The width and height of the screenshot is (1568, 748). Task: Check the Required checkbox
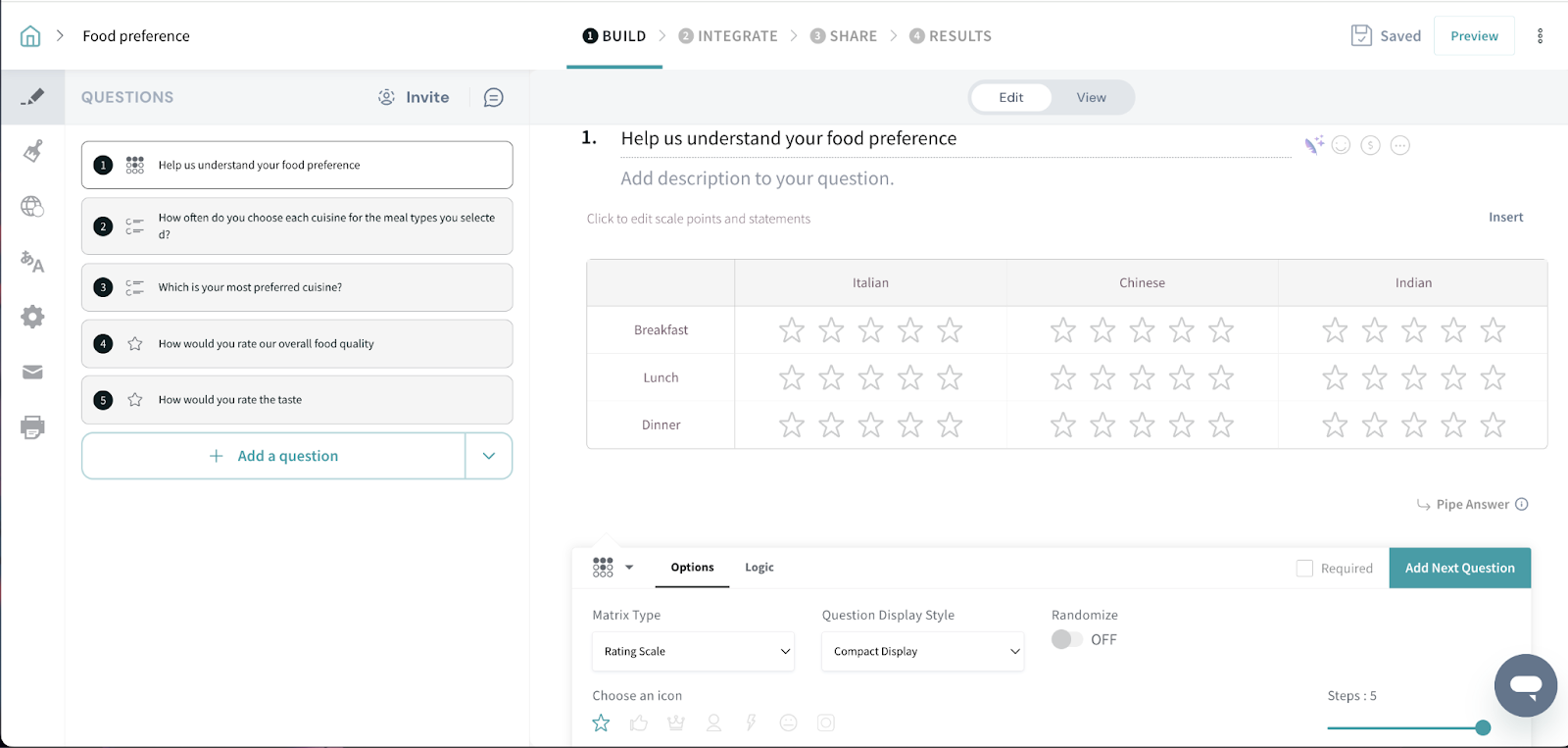(1304, 569)
